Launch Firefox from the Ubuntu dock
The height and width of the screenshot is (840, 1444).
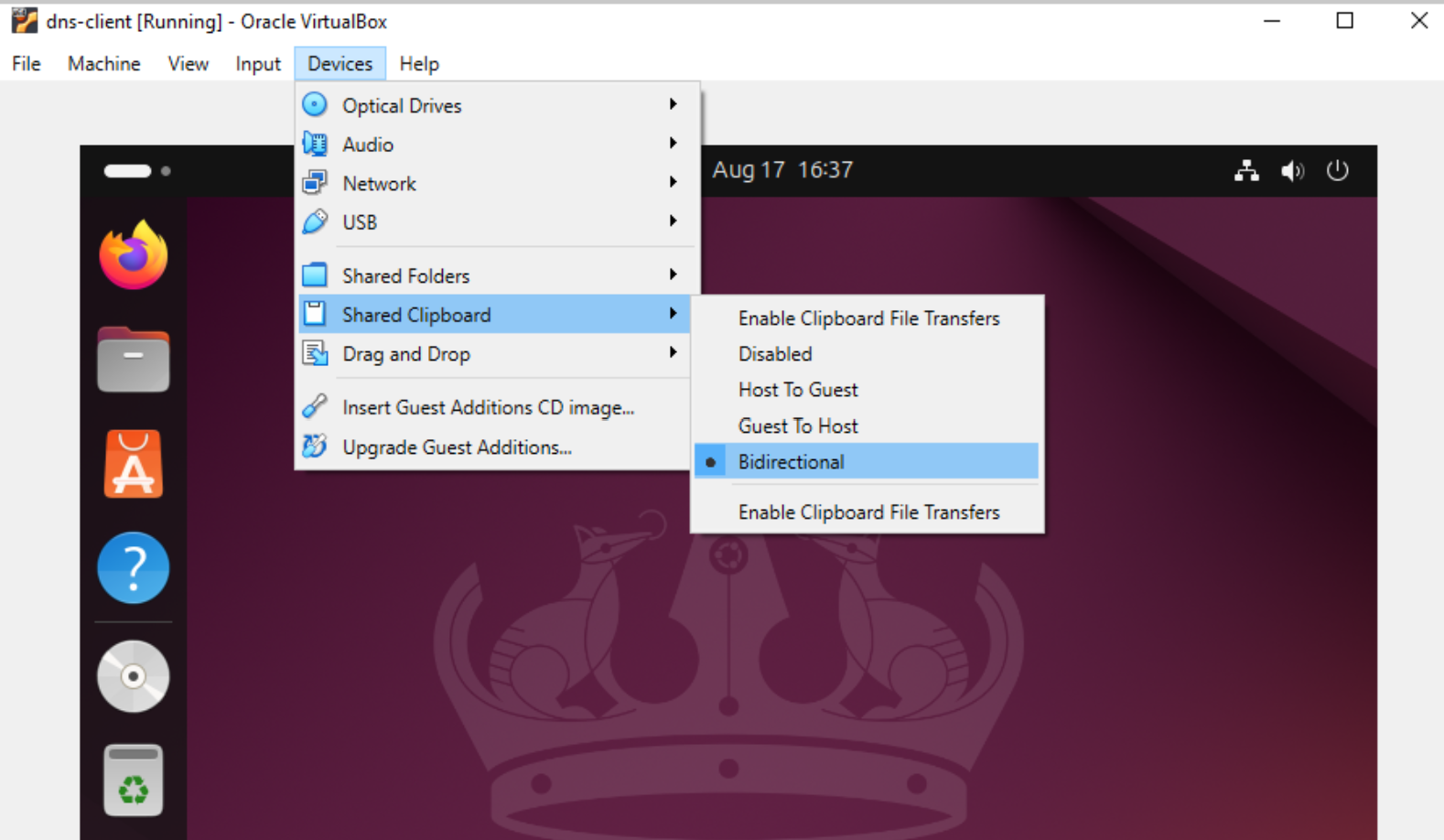pos(134,255)
